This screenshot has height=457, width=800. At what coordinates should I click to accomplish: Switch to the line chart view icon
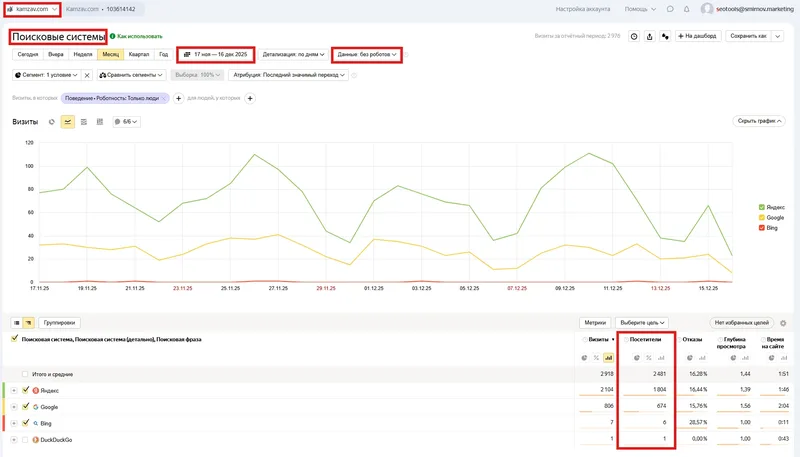click(x=68, y=121)
